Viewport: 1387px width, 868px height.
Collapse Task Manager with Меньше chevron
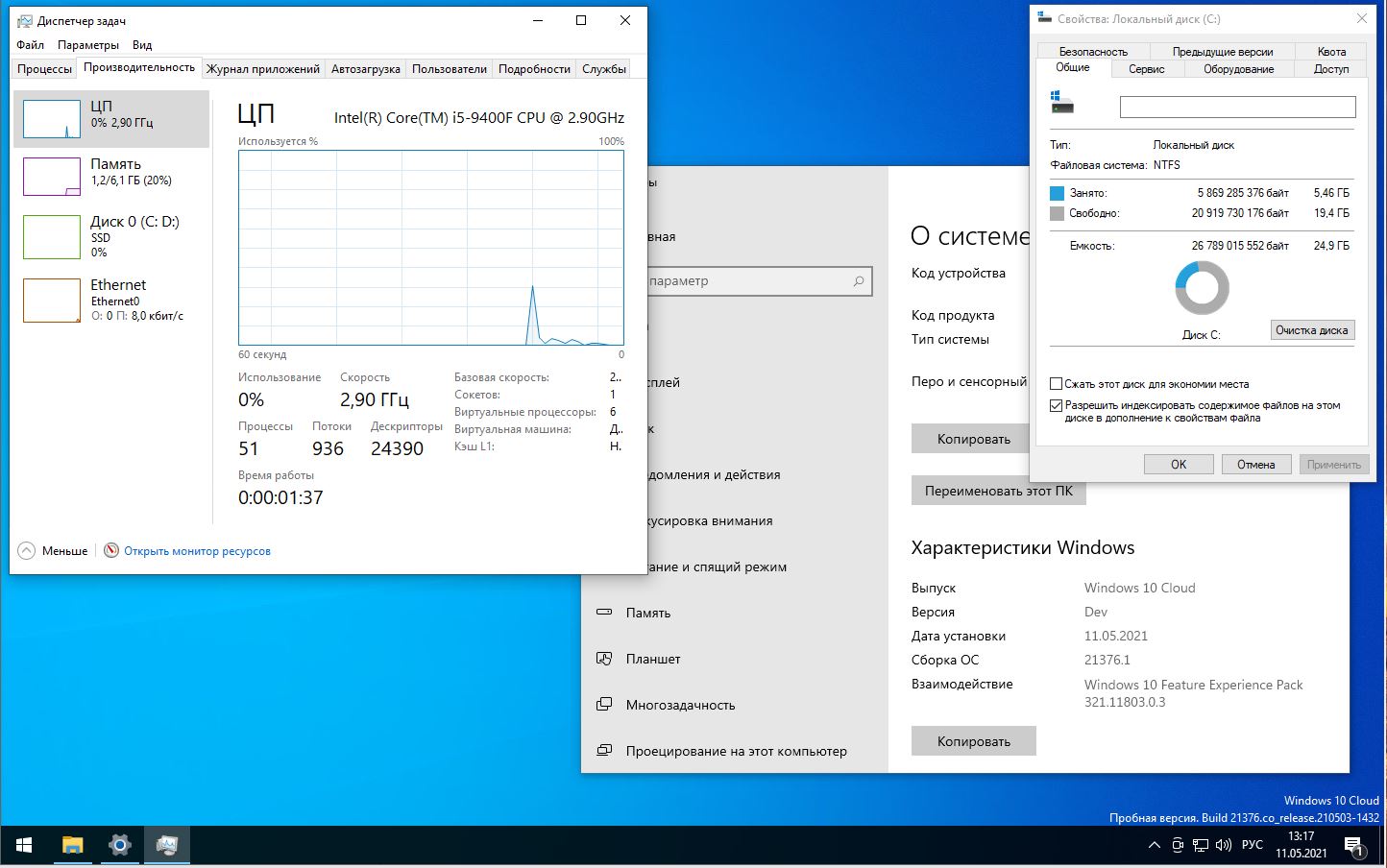click(53, 551)
